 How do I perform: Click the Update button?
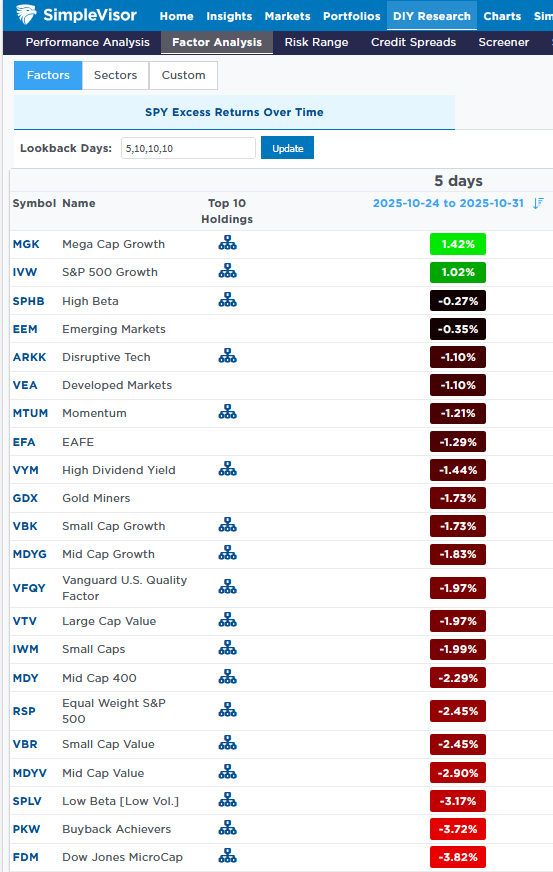(x=288, y=148)
